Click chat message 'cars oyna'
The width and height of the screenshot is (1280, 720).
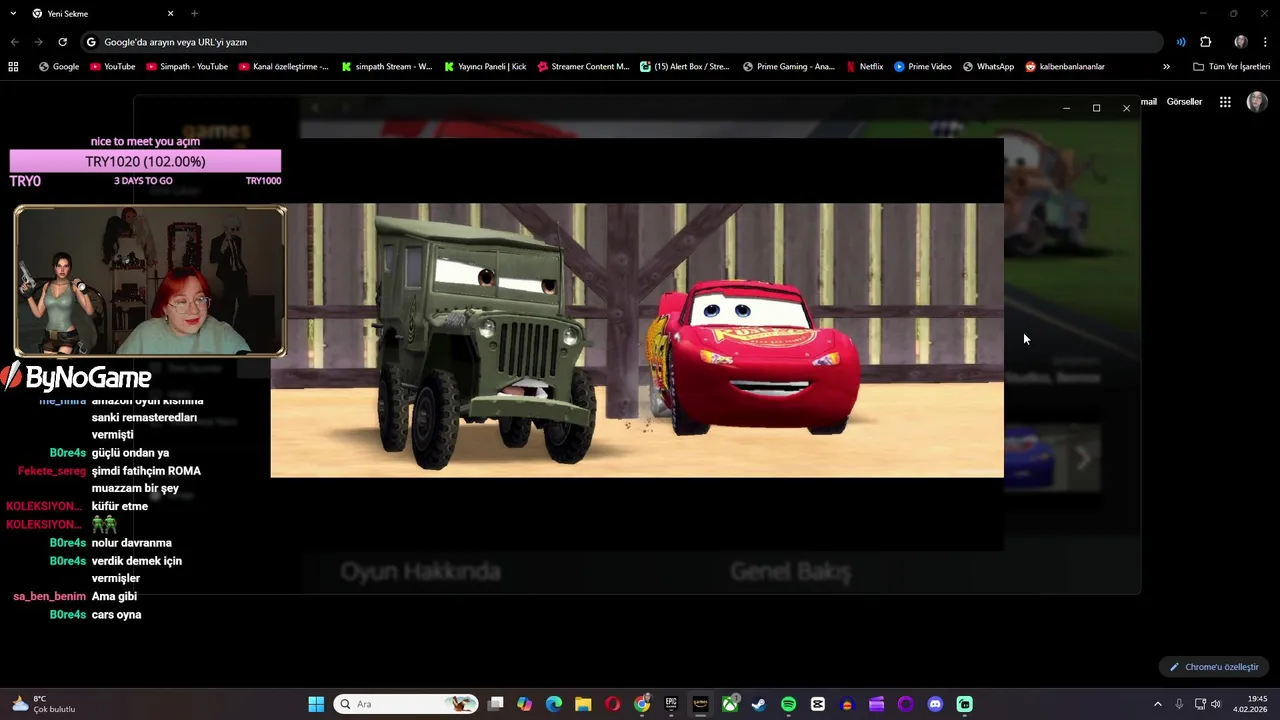[116, 615]
